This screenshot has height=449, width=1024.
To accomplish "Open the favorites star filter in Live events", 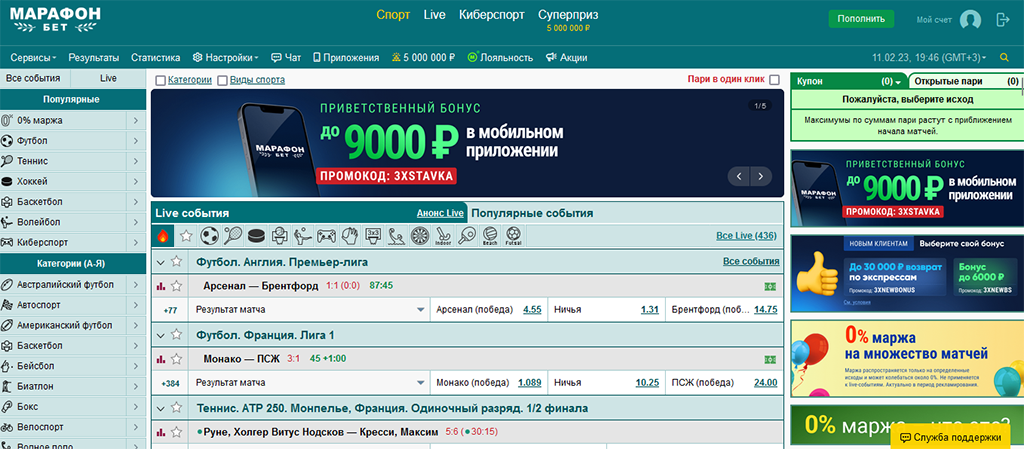I will pyautogui.click(x=186, y=236).
